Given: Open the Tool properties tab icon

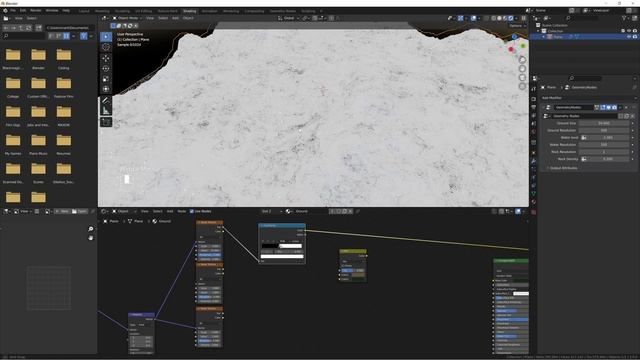Looking at the screenshot, I should tap(533, 89).
